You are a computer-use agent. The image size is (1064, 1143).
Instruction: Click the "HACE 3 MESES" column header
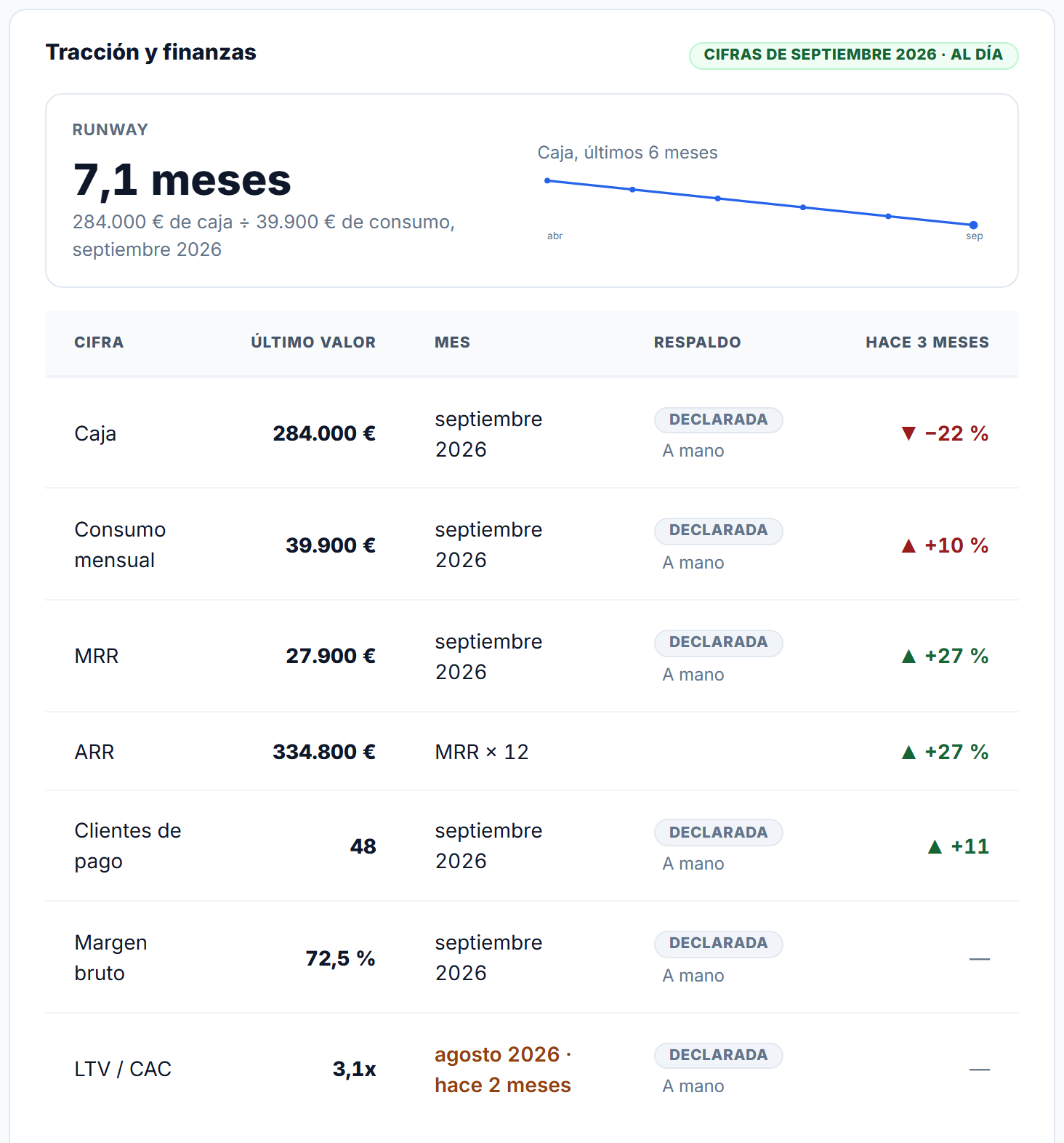(927, 342)
